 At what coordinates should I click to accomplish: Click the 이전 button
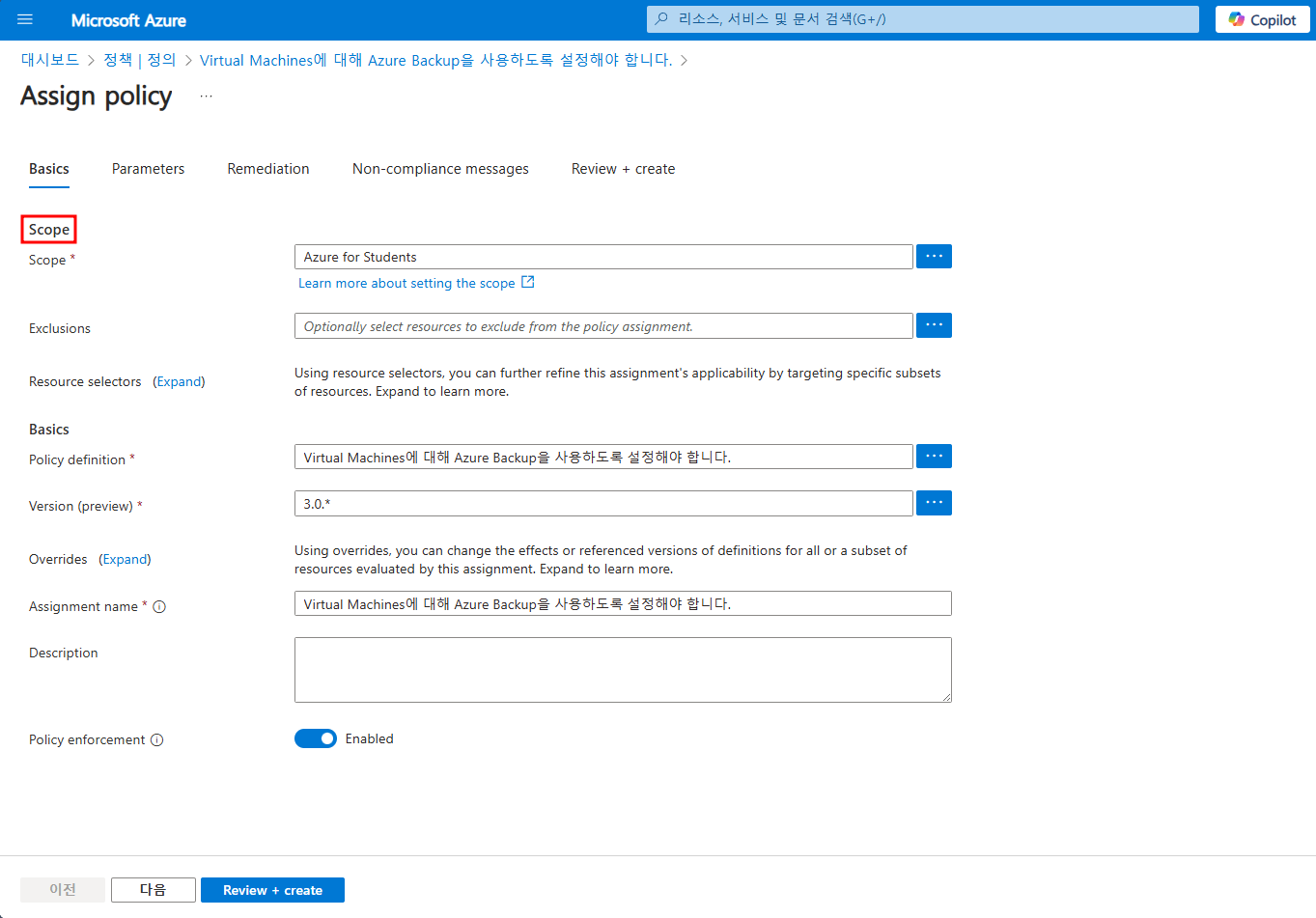click(63, 890)
